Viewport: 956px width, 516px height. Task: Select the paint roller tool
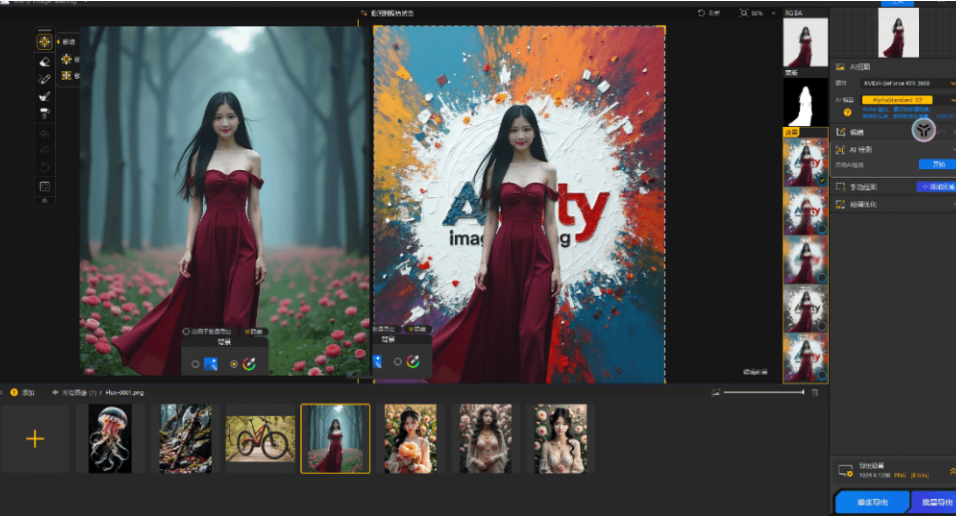[x=44, y=113]
